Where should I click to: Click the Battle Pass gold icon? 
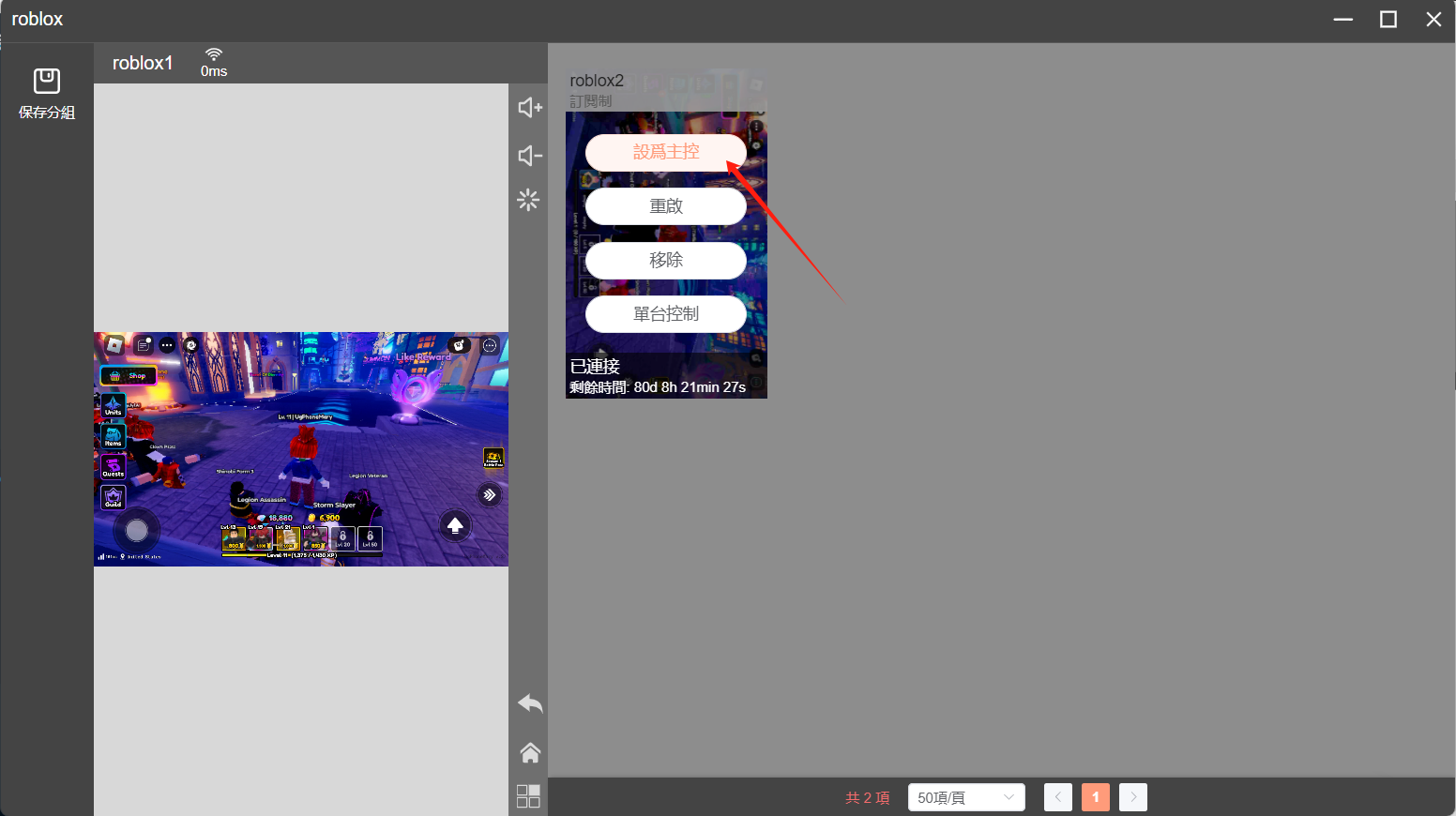(493, 458)
